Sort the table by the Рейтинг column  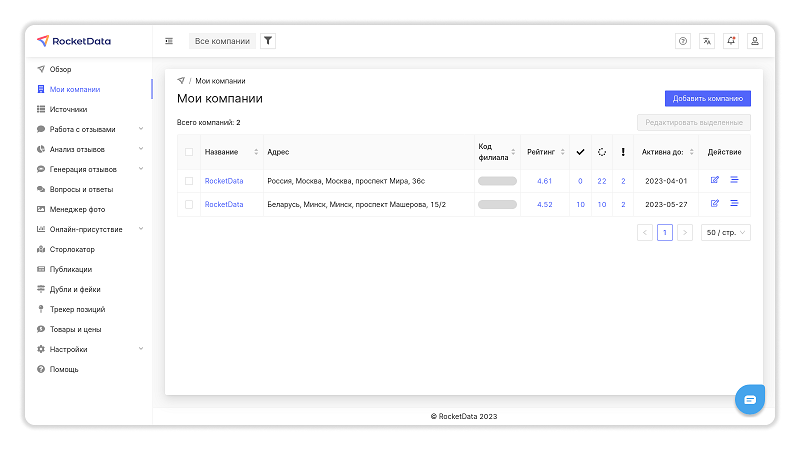(545, 152)
